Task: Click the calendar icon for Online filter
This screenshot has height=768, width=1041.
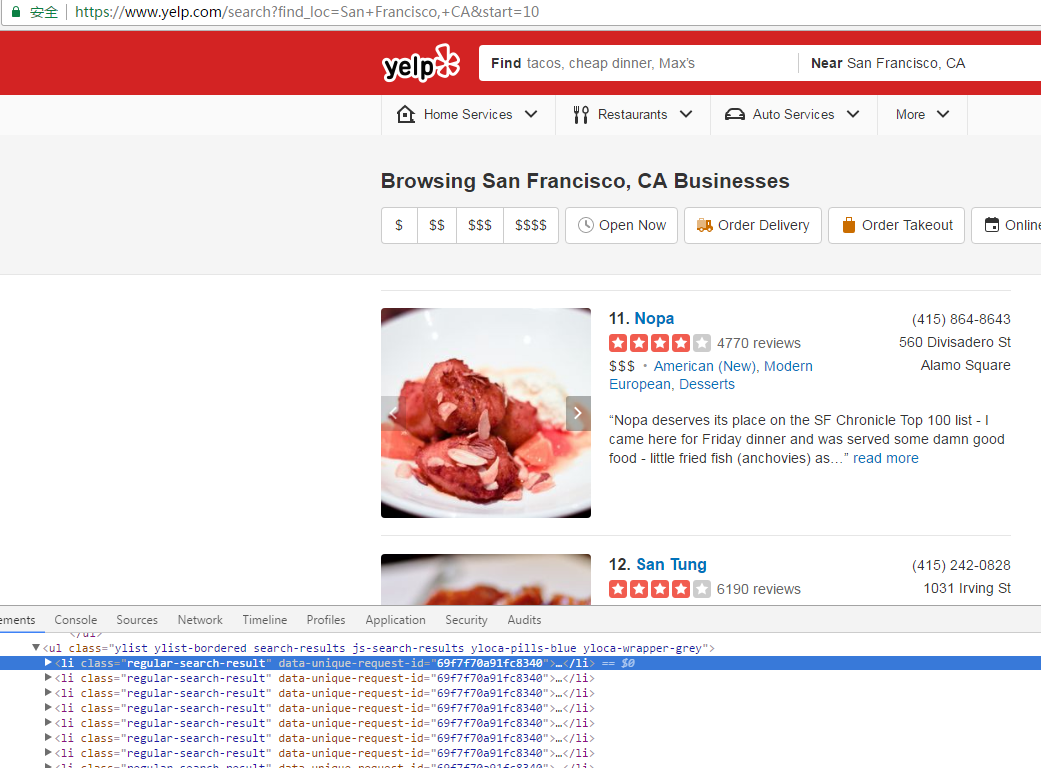Action: (x=991, y=225)
